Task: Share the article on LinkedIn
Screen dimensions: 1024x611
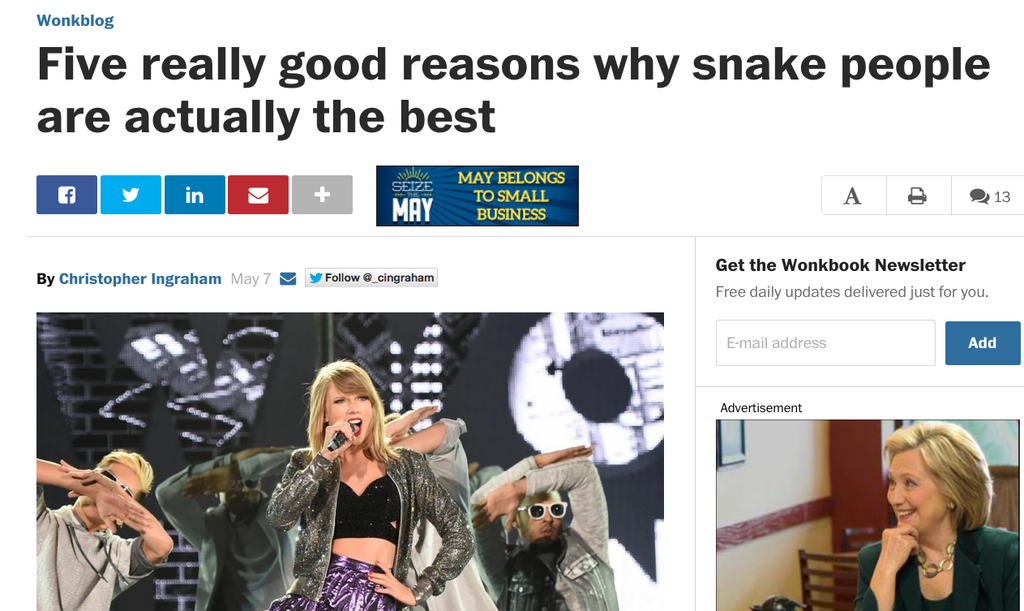Action: [195, 195]
